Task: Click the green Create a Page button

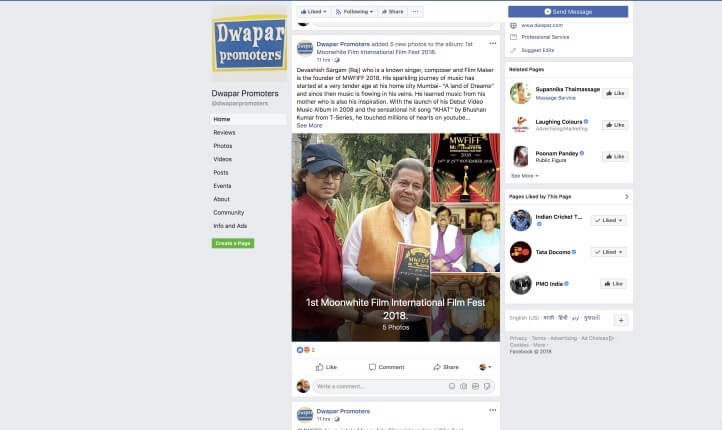Action: point(233,243)
